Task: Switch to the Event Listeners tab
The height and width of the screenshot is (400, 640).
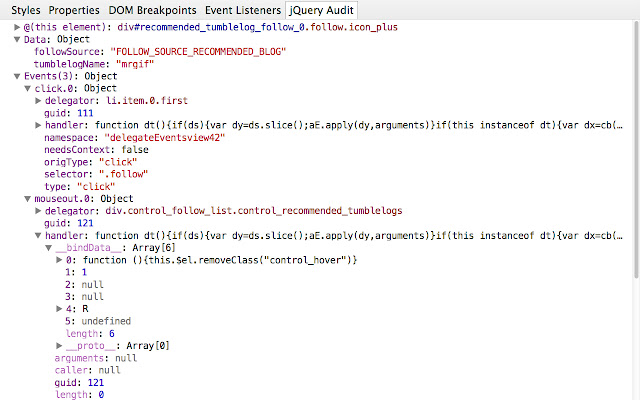Action: [243, 10]
